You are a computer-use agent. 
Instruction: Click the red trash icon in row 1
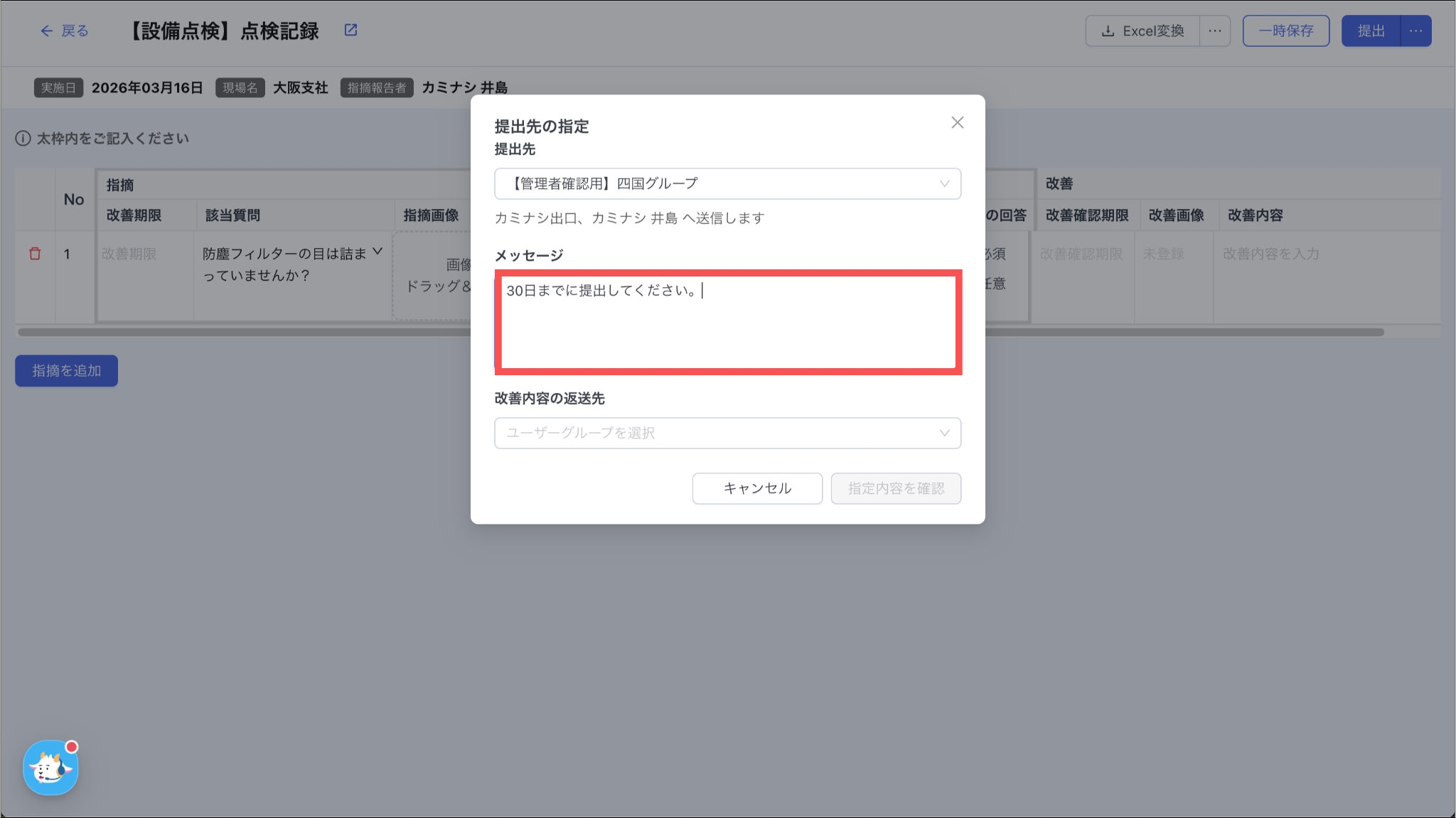click(x=35, y=254)
